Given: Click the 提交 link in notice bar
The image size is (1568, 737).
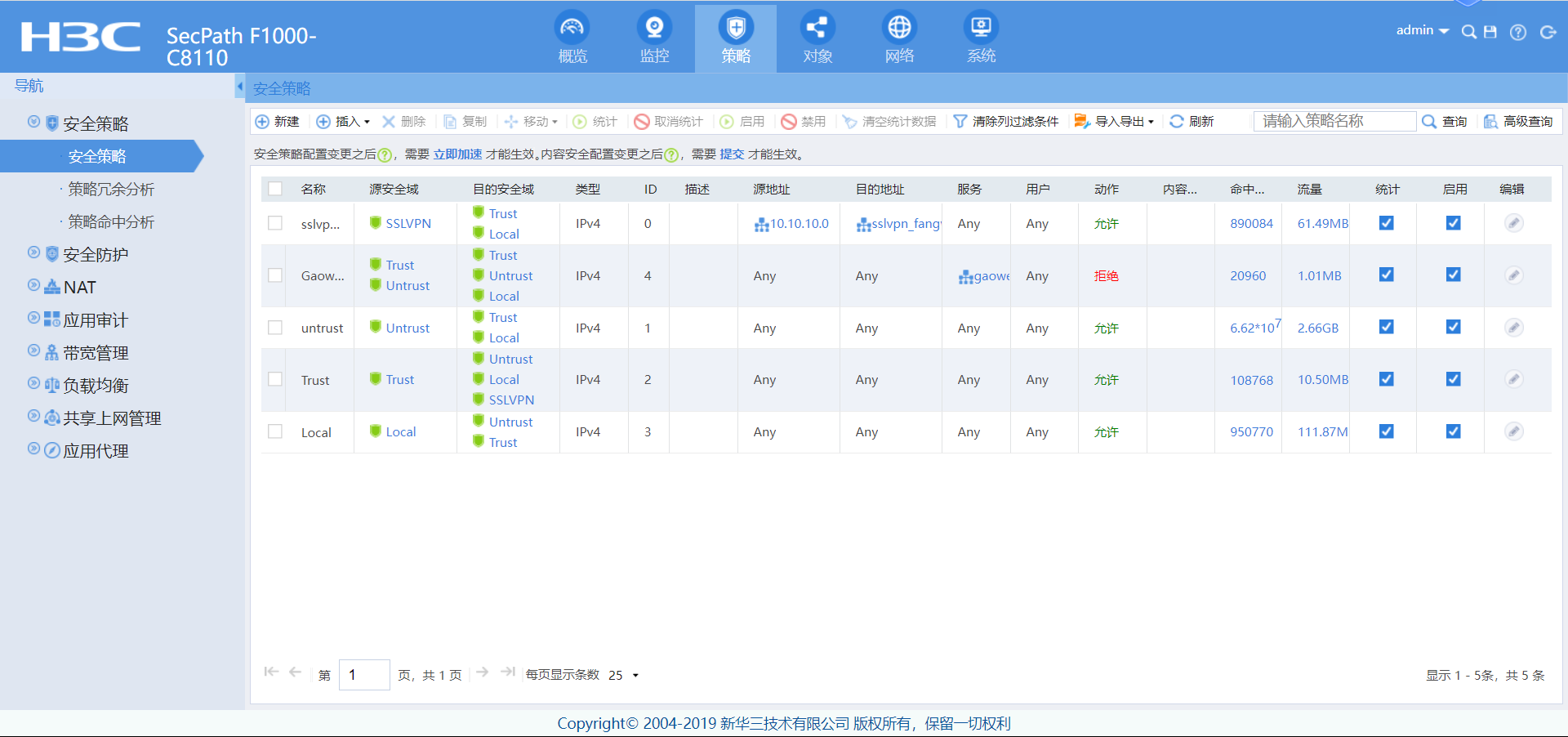Looking at the screenshot, I should [x=732, y=154].
